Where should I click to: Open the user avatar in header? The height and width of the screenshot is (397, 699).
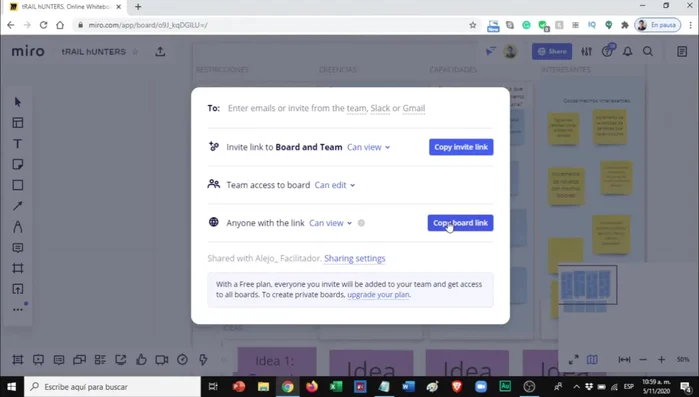[x=510, y=52]
